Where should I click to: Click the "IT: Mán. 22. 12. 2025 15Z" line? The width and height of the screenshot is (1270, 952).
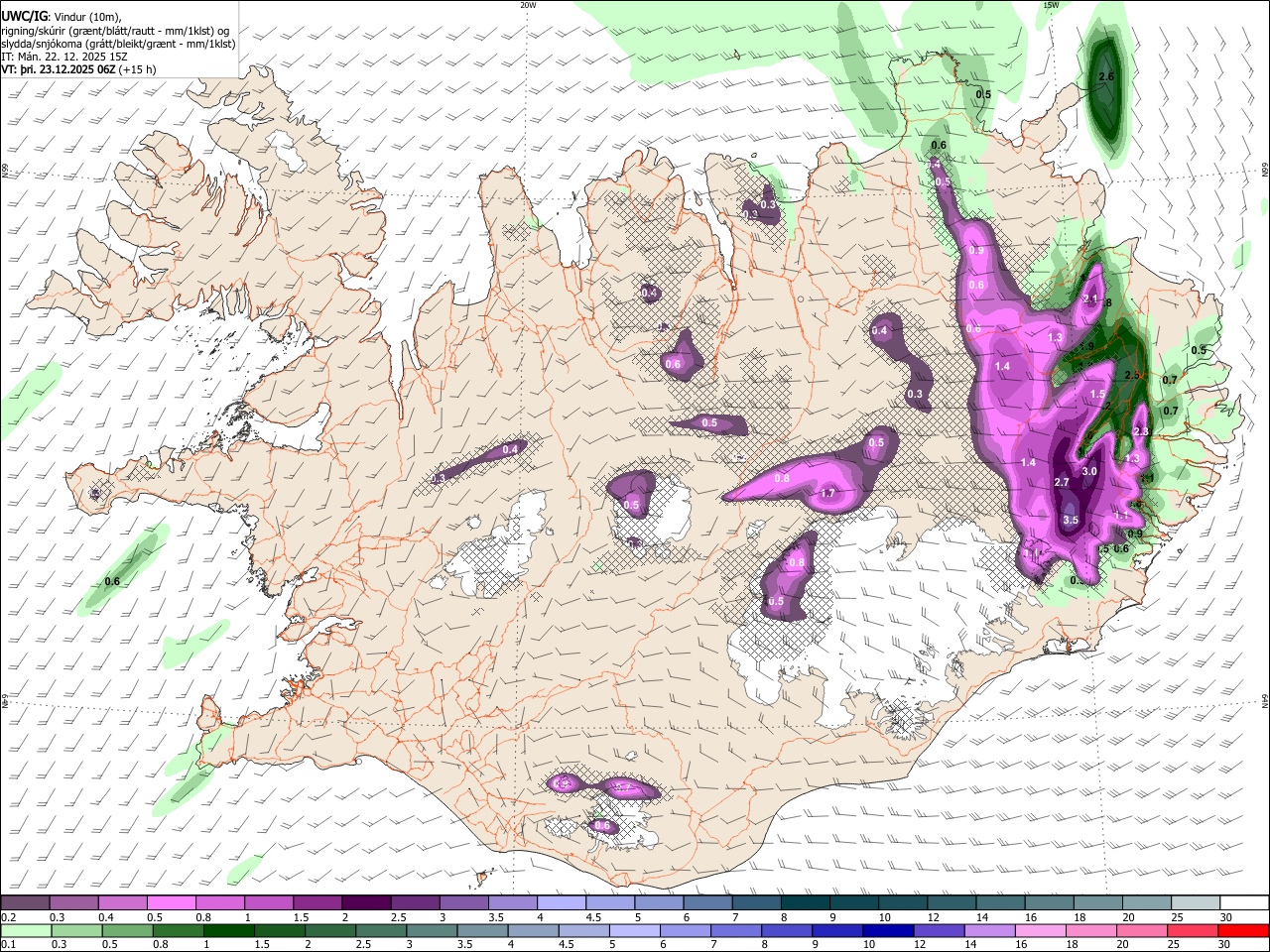(x=64, y=57)
